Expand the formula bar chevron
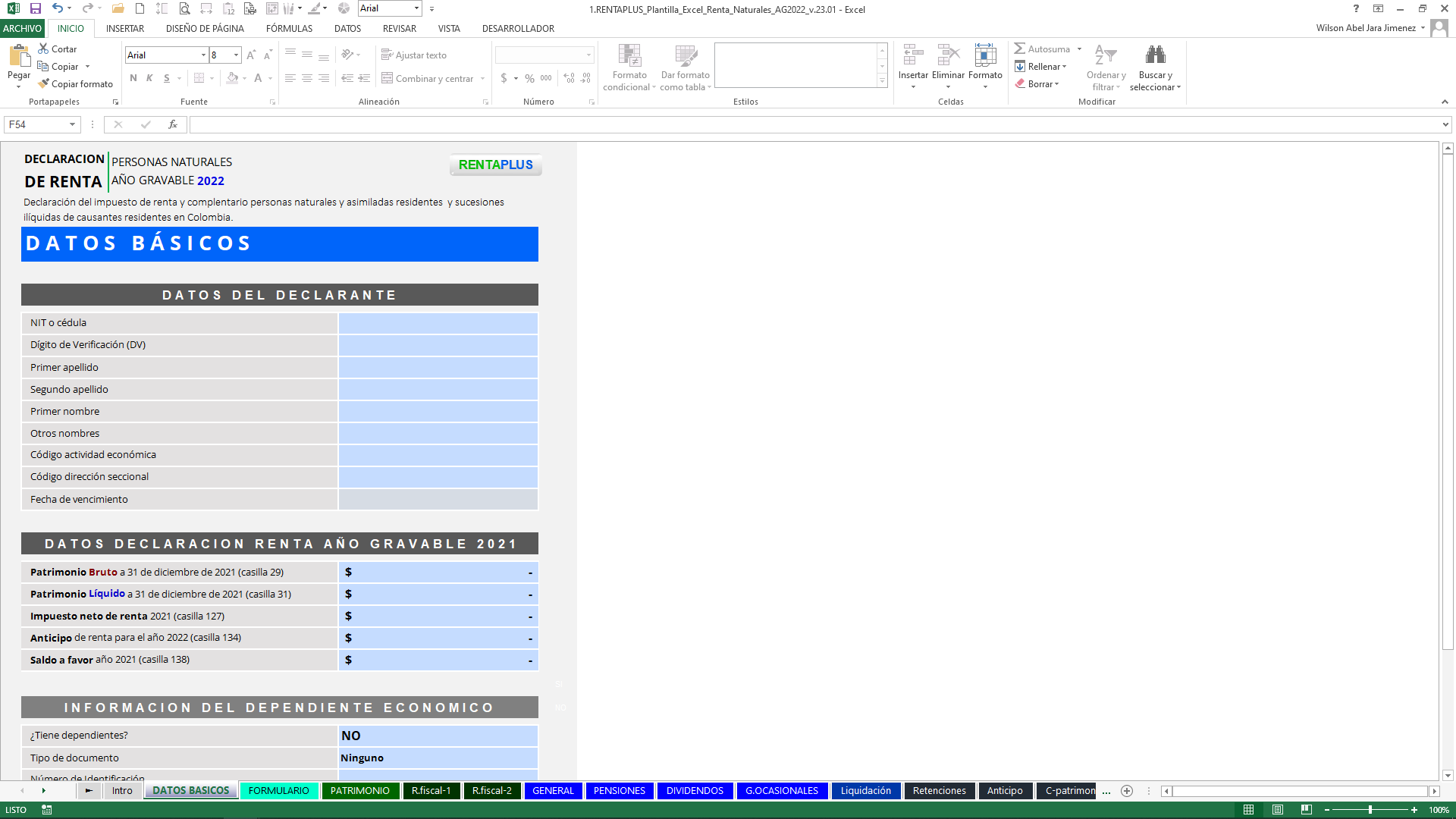Screen dimensions: 1456x819 (x=1445, y=124)
